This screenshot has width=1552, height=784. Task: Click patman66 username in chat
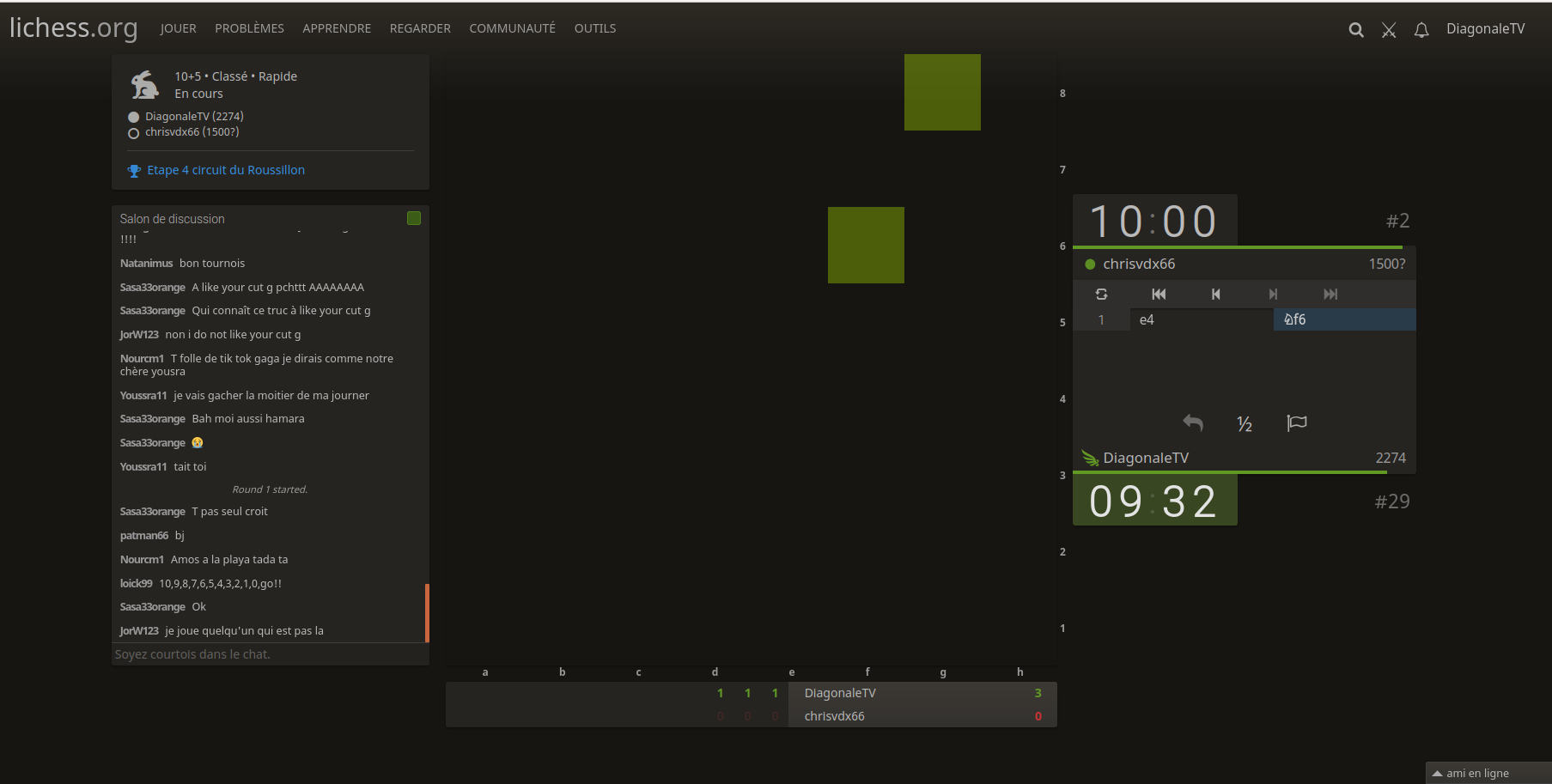pos(143,536)
